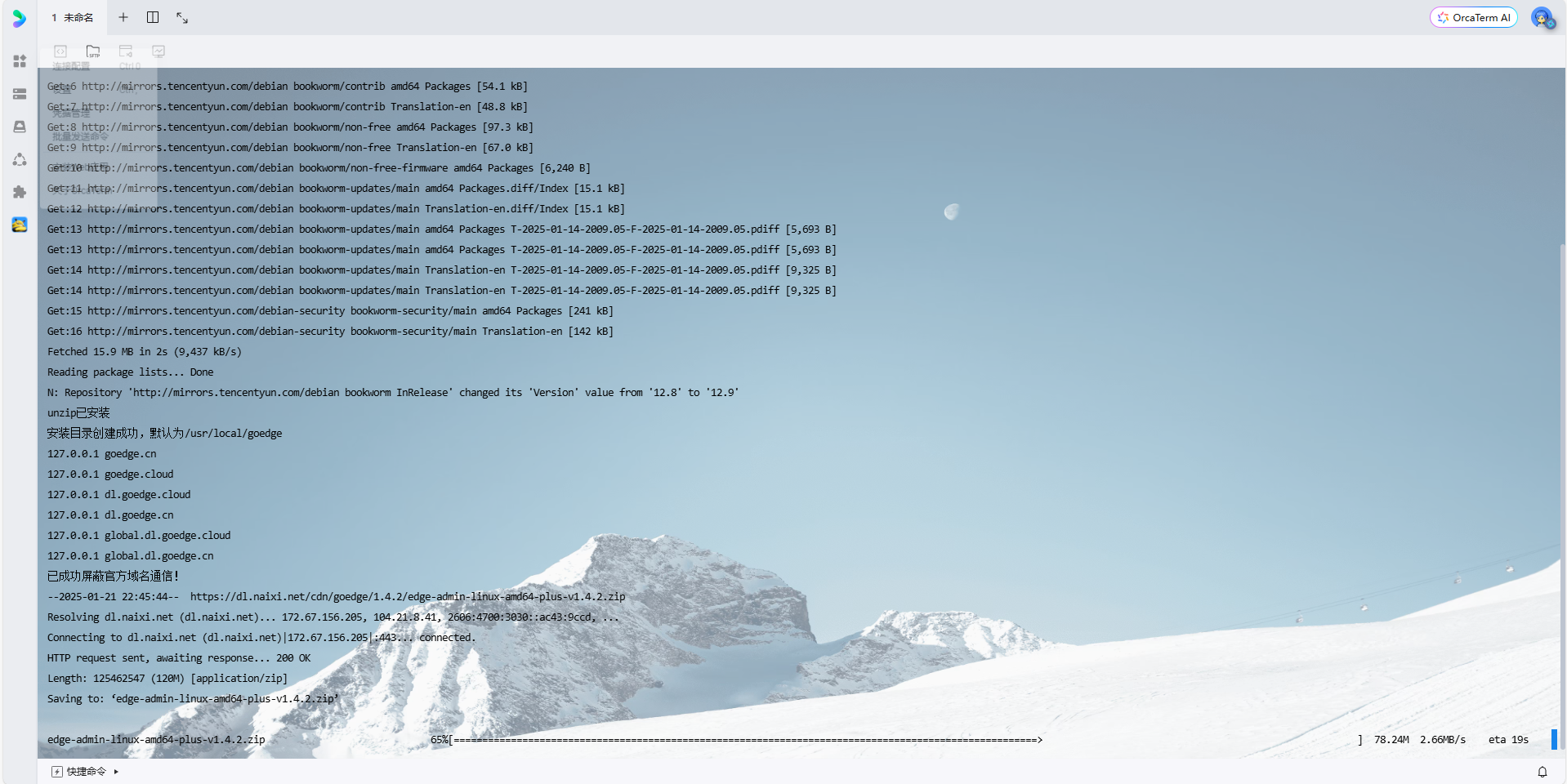
Task: Click the Get:12 Translation-en.diff/Index line
Action: click(336, 209)
